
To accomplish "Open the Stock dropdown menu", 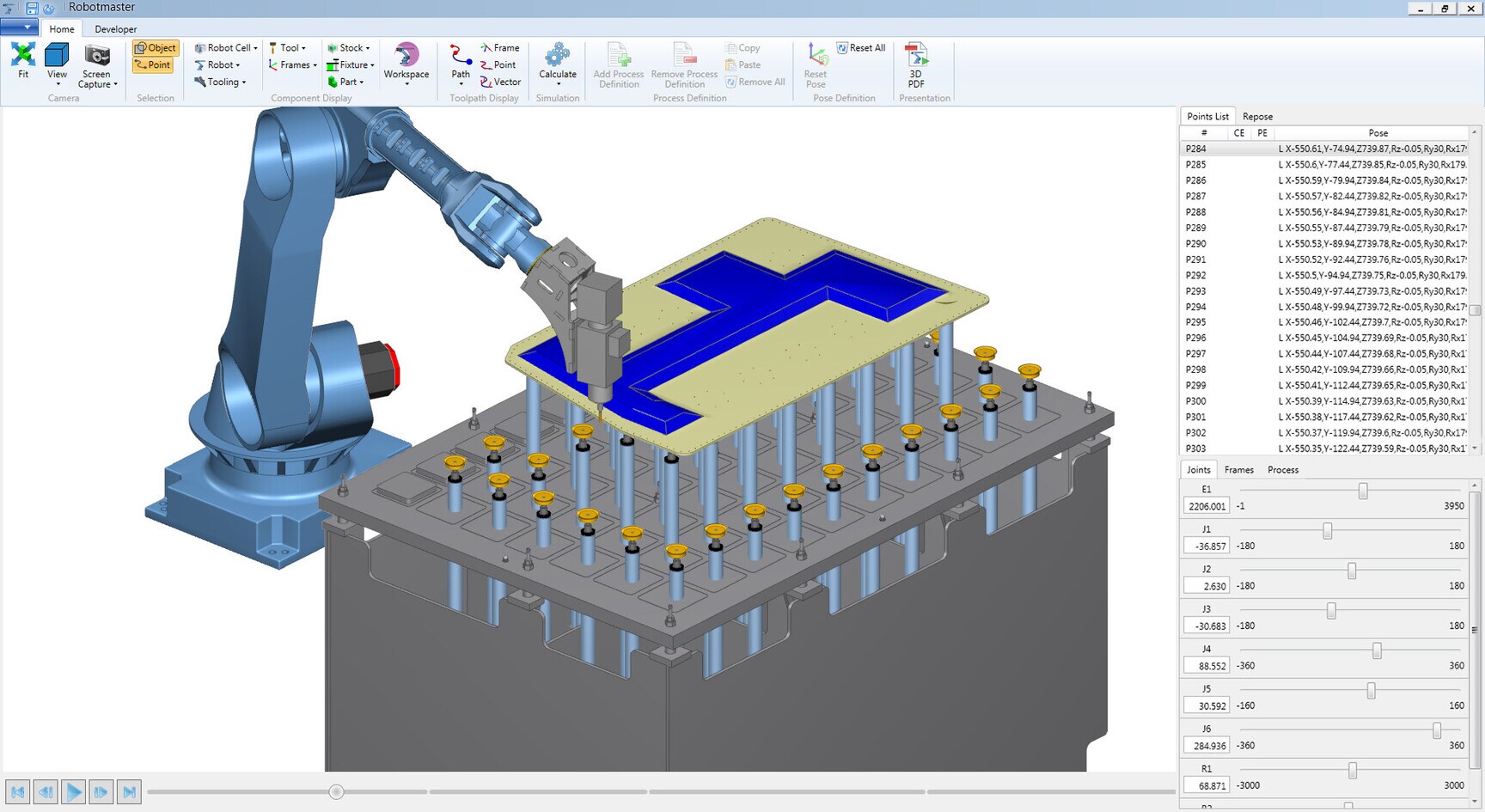I will 349,48.
